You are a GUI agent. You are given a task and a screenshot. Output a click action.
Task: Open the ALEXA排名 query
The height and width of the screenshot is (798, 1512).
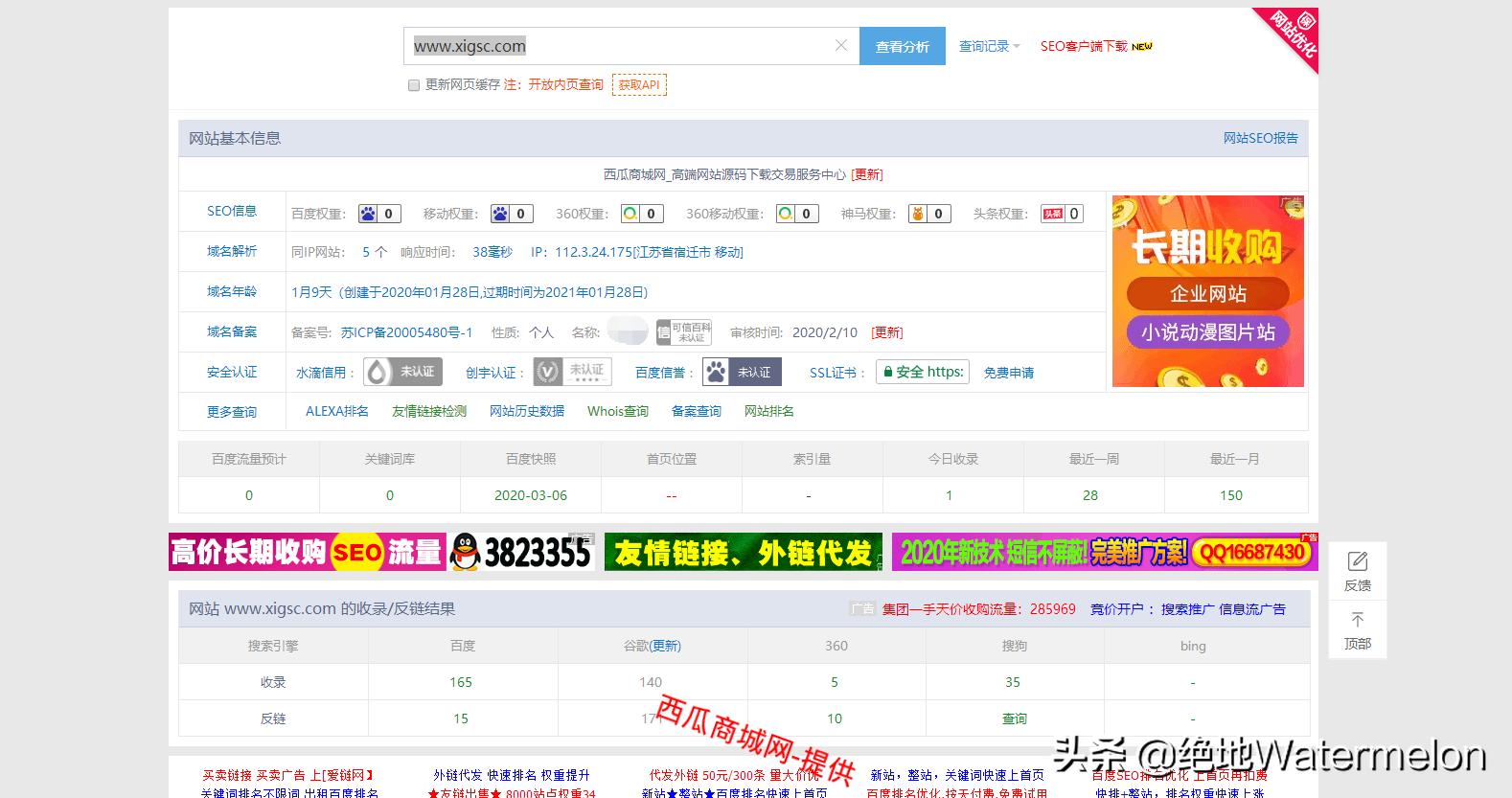(x=337, y=411)
